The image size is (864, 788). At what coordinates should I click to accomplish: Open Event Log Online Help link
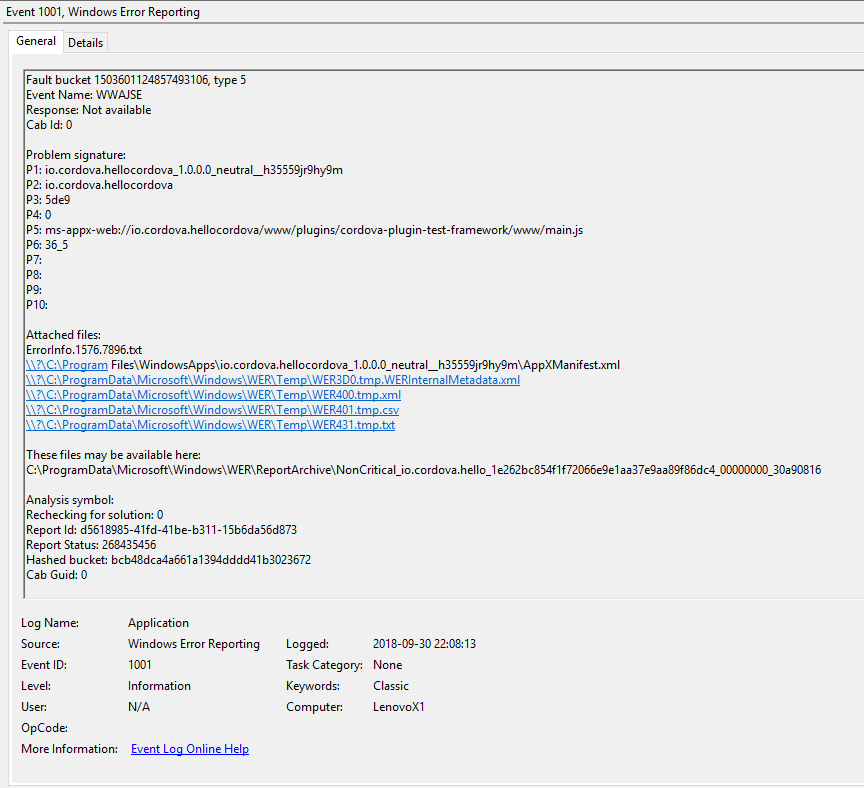(x=190, y=749)
